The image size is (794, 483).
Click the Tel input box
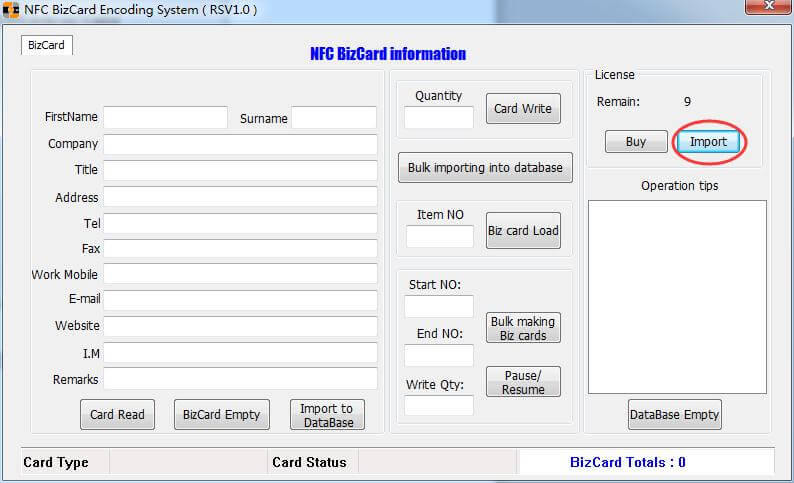241,223
